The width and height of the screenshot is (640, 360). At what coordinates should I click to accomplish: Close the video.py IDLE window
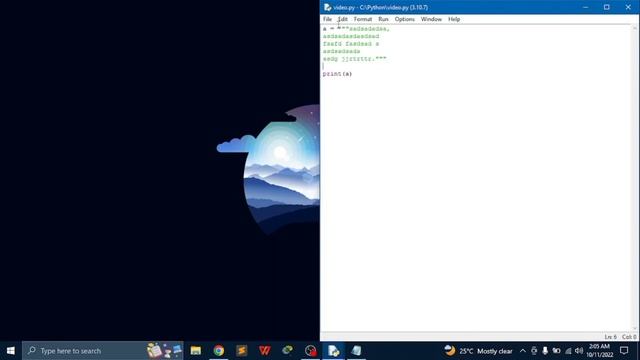click(628, 7)
